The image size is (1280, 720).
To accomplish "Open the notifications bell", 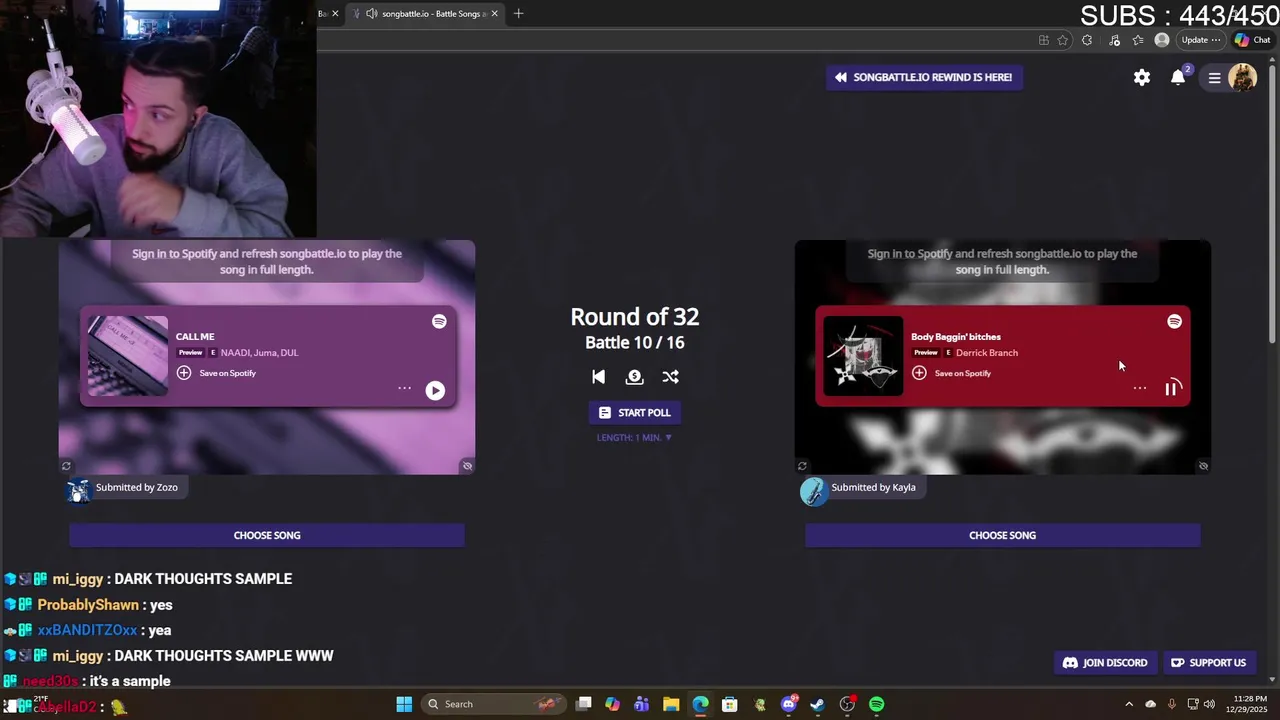I will [1178, 77].
